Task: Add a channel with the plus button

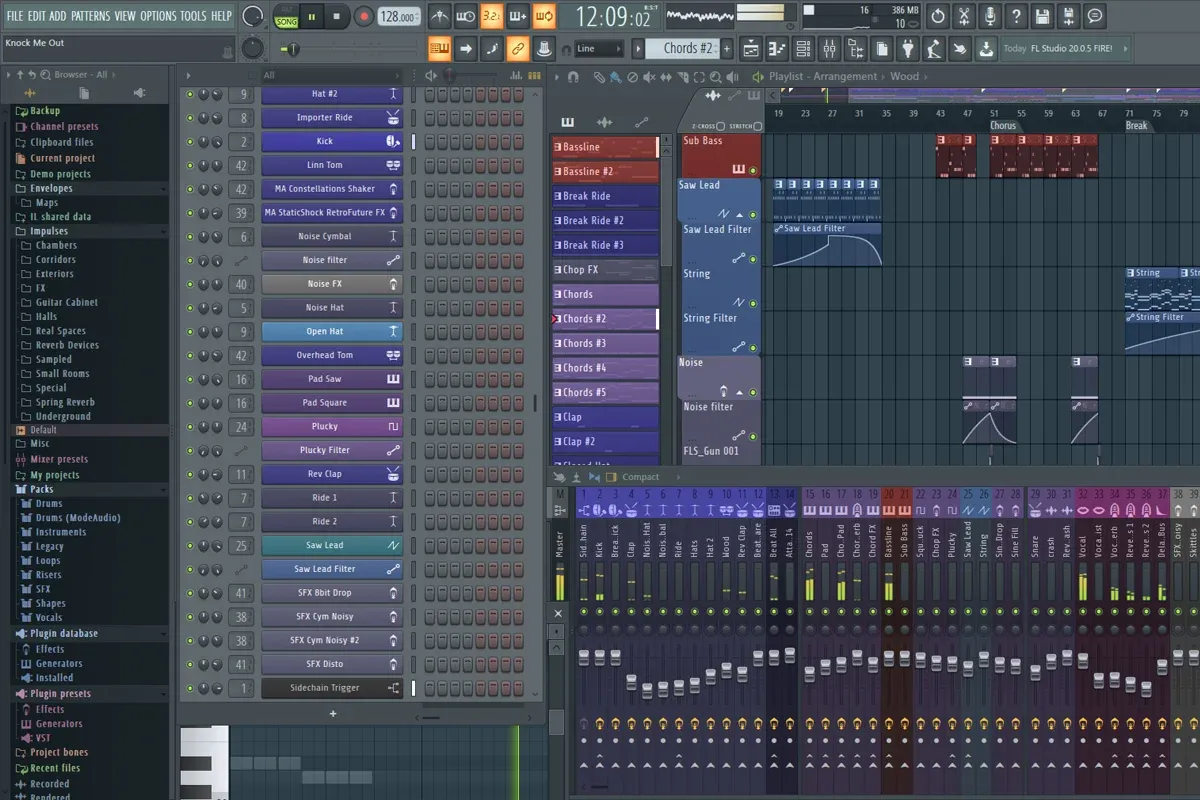Action: [333, 714]
